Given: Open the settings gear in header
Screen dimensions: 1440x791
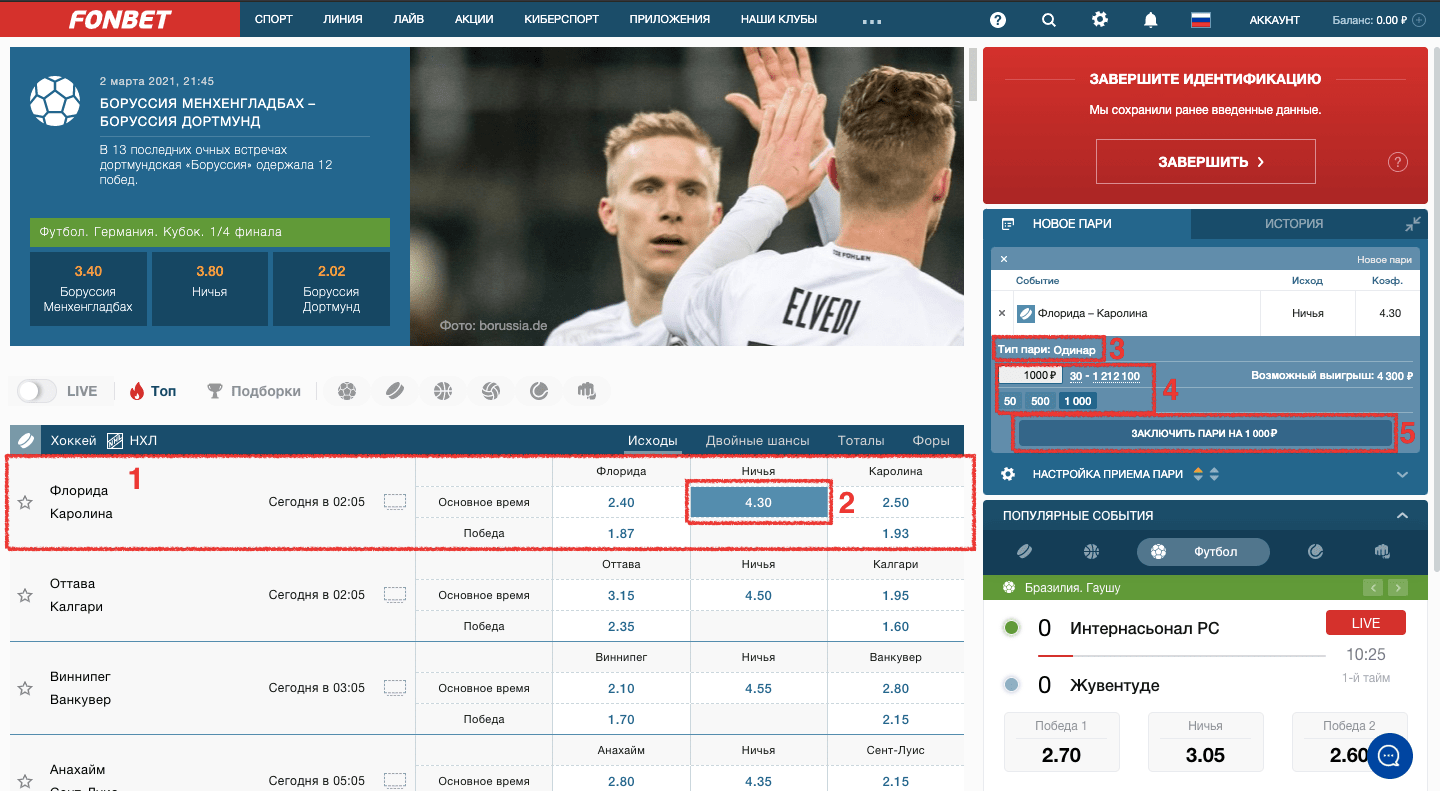Looking at the screenshot, I should coord(1100,19).
